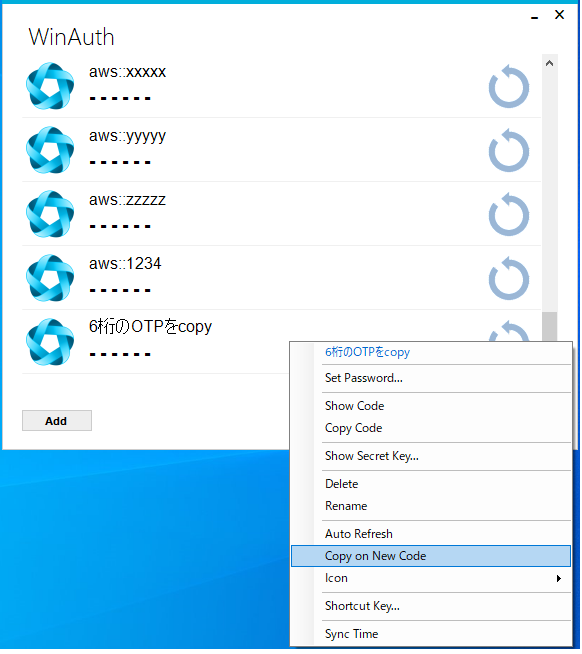Click the authenticator icon for aws::yyyyy
This screenshot has height=654, width=582.
(50, 150)
